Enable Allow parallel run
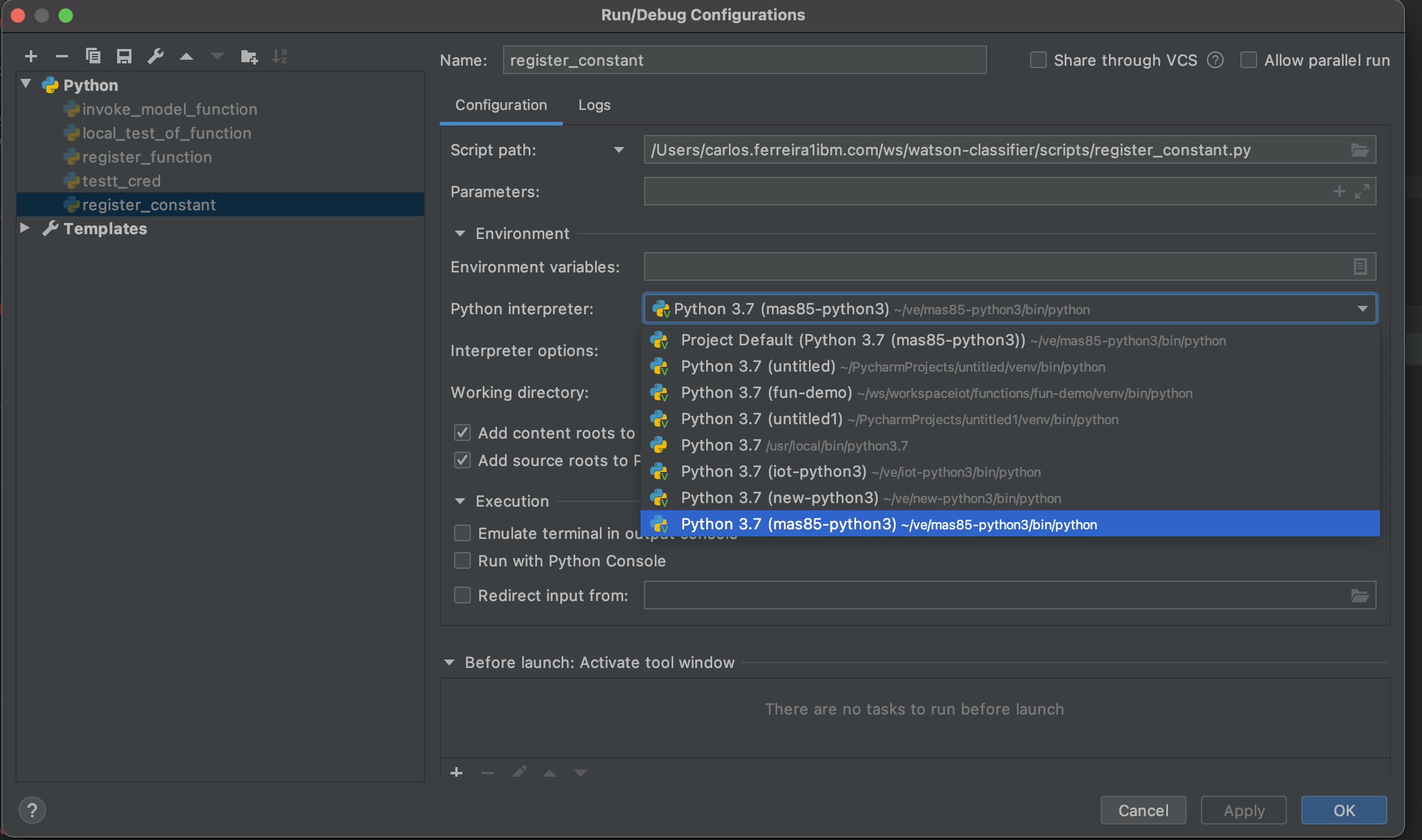This screenshot has width=1422, height=840. pyautogui.click(x=1249, y=60)
